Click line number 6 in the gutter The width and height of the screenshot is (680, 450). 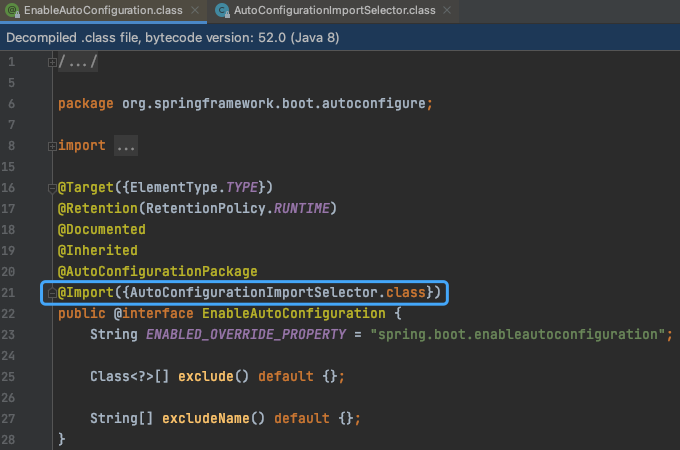11,104
